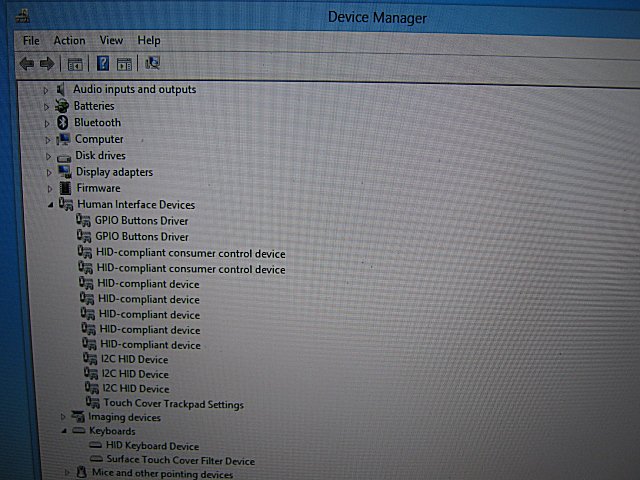This screenshot has height=480, width=640.
Task: Expand the Computer node
Action: point(47,140)
